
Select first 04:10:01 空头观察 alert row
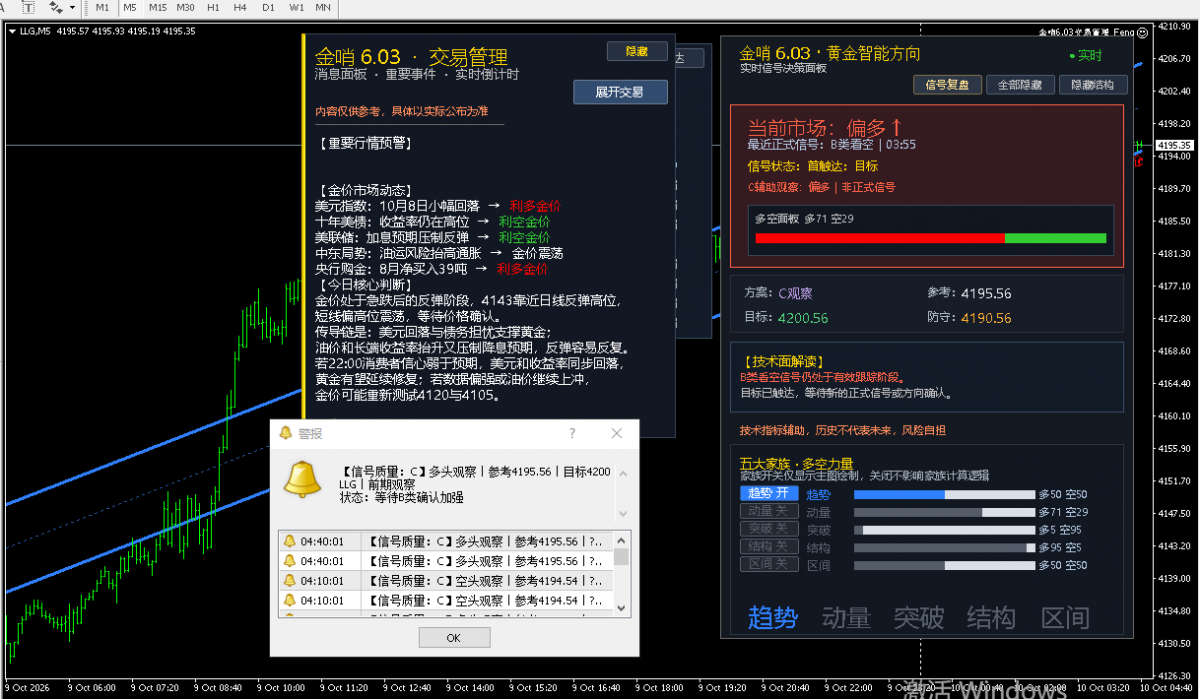pyautogui.click(x=446, y=580)
